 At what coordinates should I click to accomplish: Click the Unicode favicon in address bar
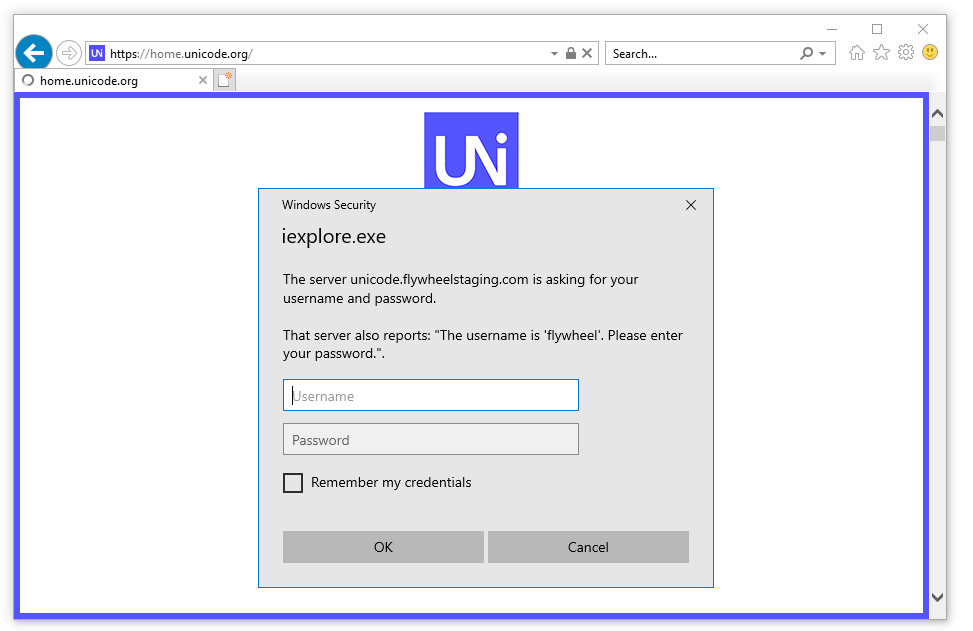point(97,53)
